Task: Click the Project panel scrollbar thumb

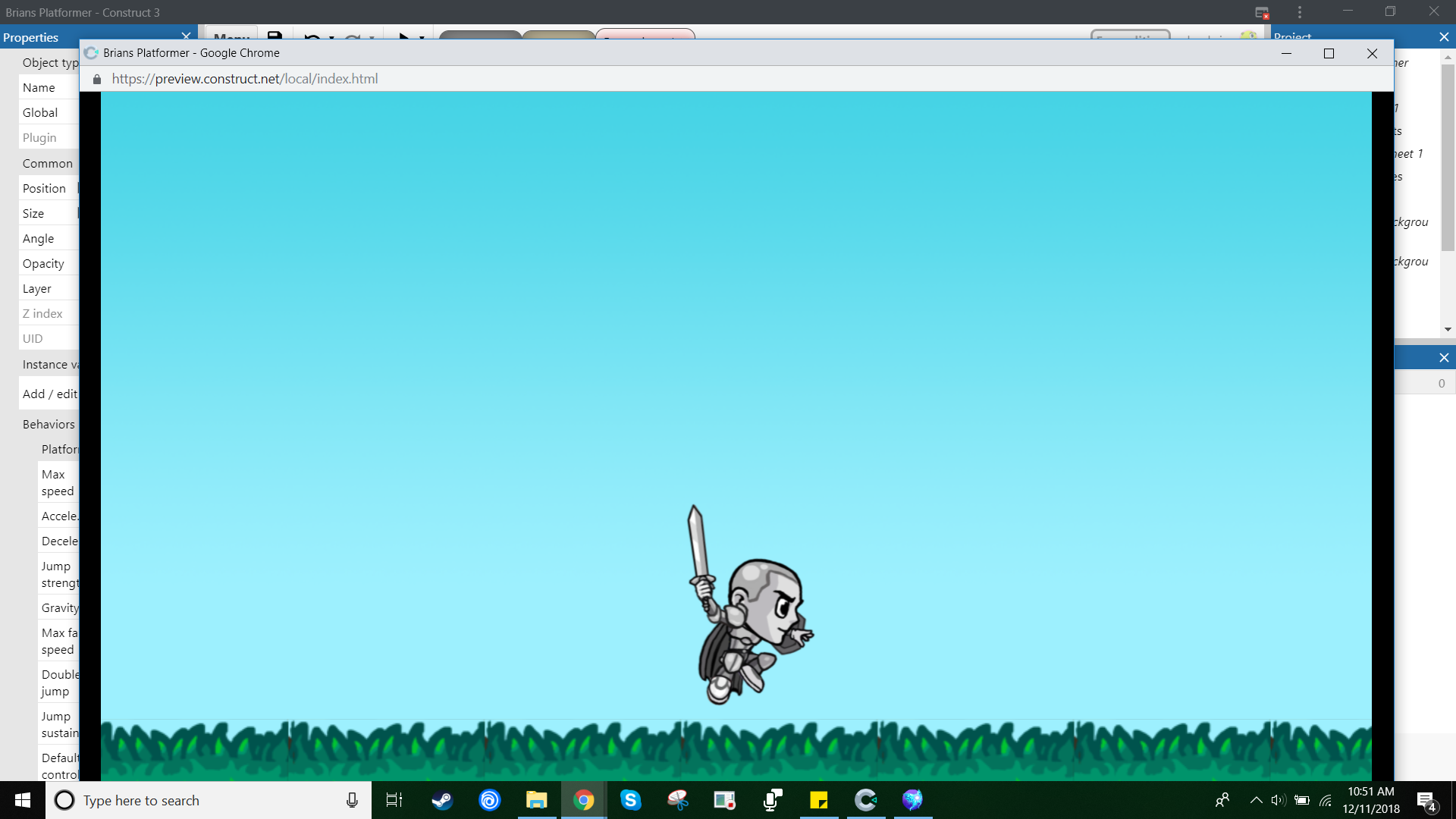Action: click(x=1448, y=158)
